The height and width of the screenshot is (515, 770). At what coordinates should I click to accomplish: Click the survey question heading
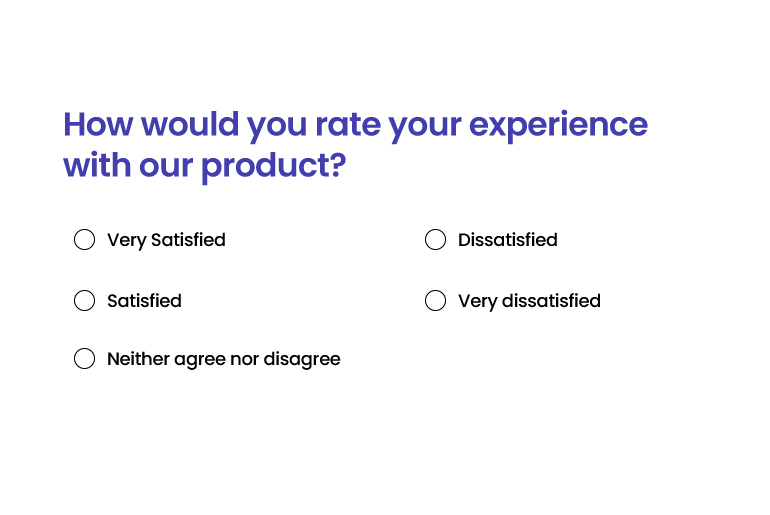[356, 145]
